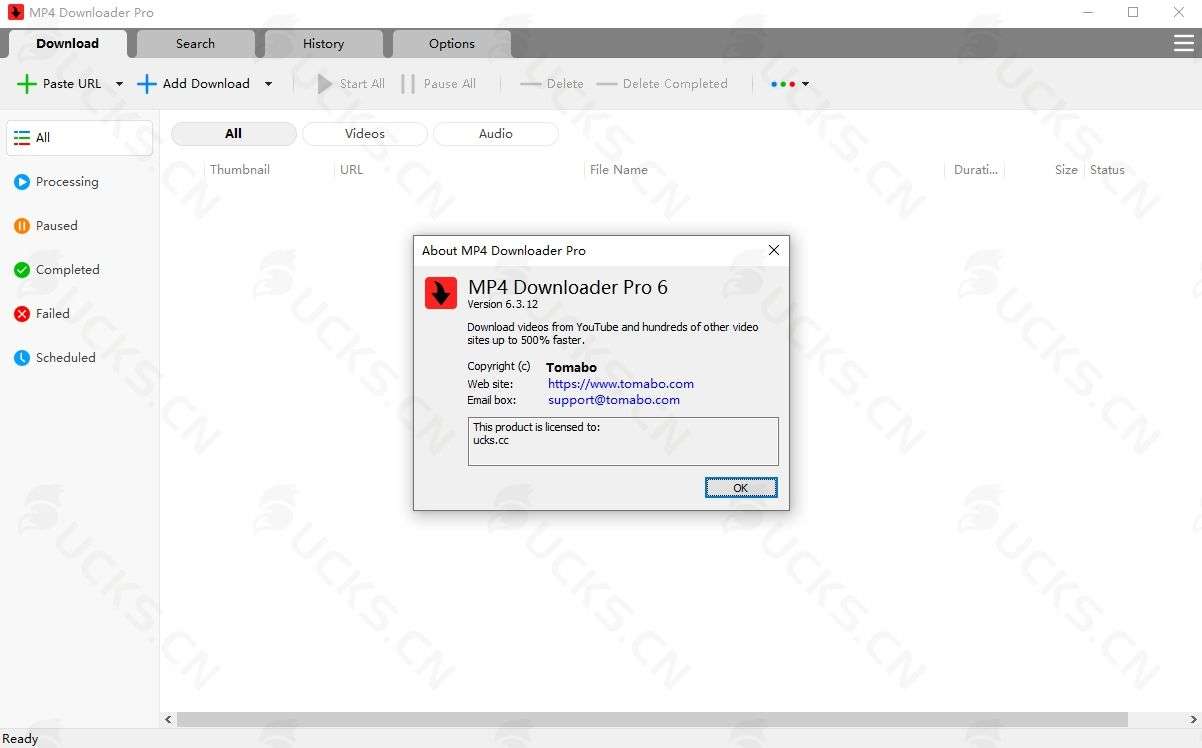1202x748 pixels.
Task: Show Paused downloads in sidebar
Action: pyautogui.click(x=80, y=226)
